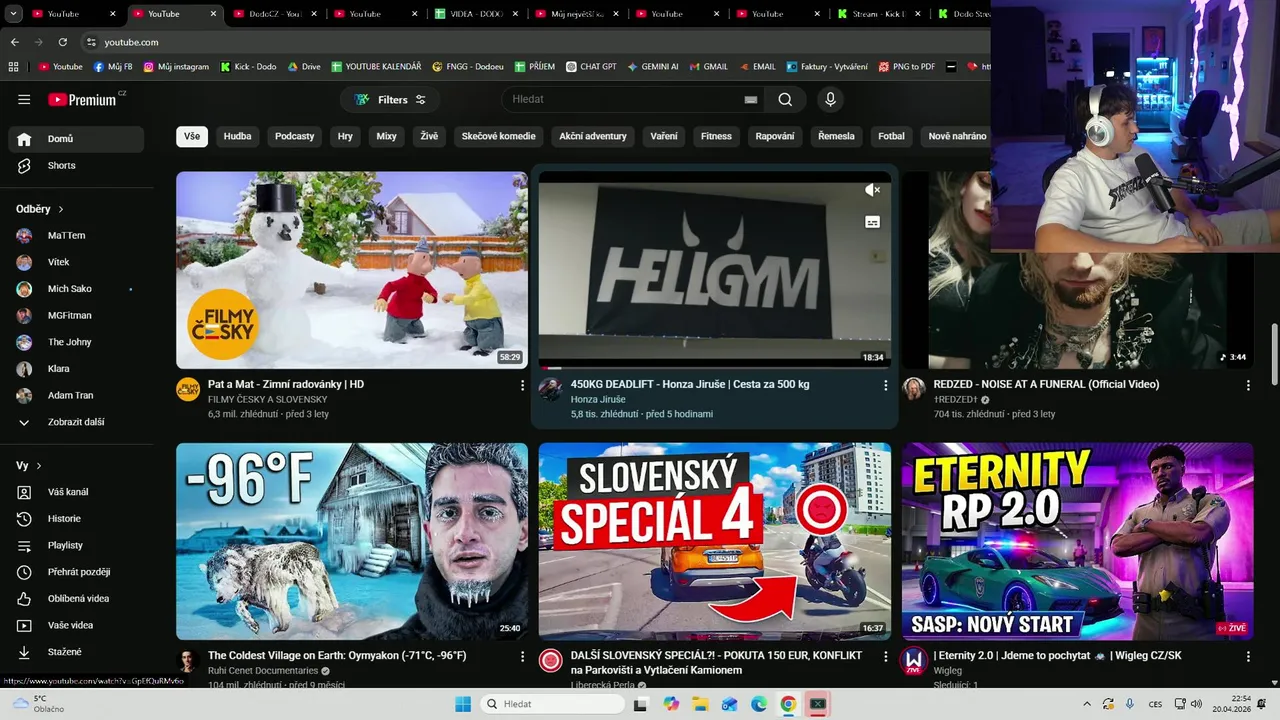Image resolution: width=1280 pixels, height=720 pixels.
Task: Expand Zobrazit další subscriptions
Action: 76,422
